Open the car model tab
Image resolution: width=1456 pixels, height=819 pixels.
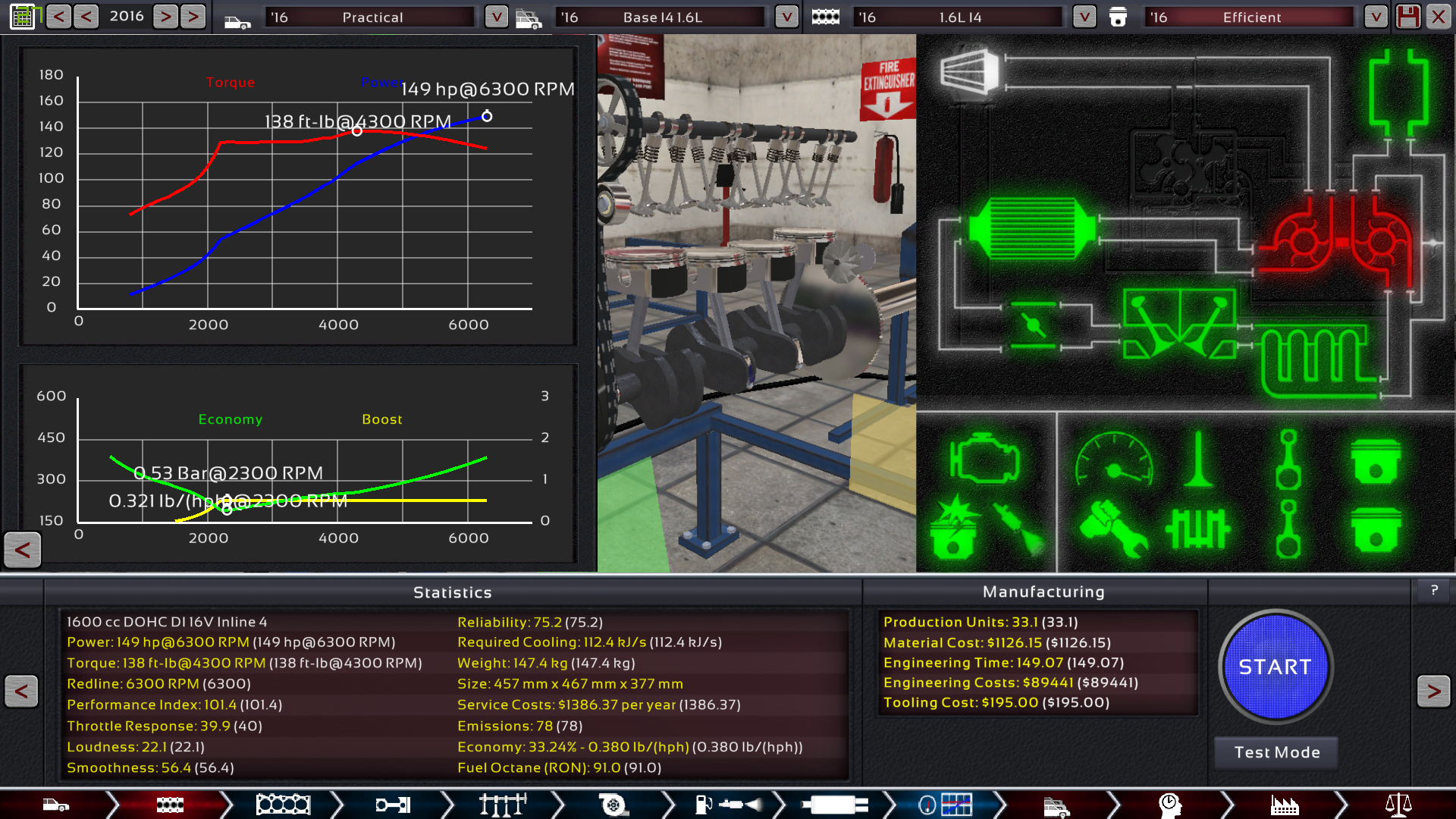point(57,805)
